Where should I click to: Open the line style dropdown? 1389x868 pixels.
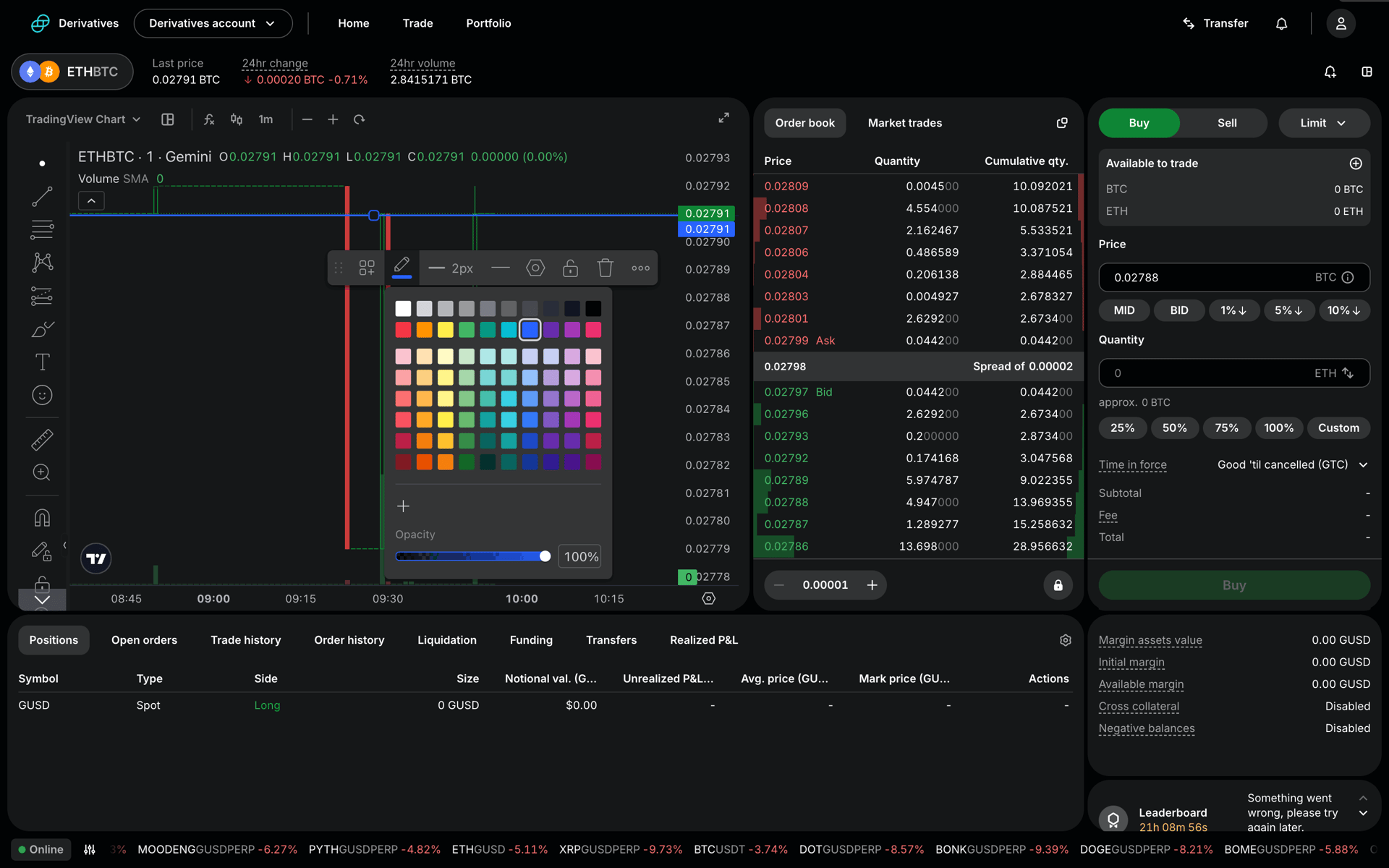(500, 268)
